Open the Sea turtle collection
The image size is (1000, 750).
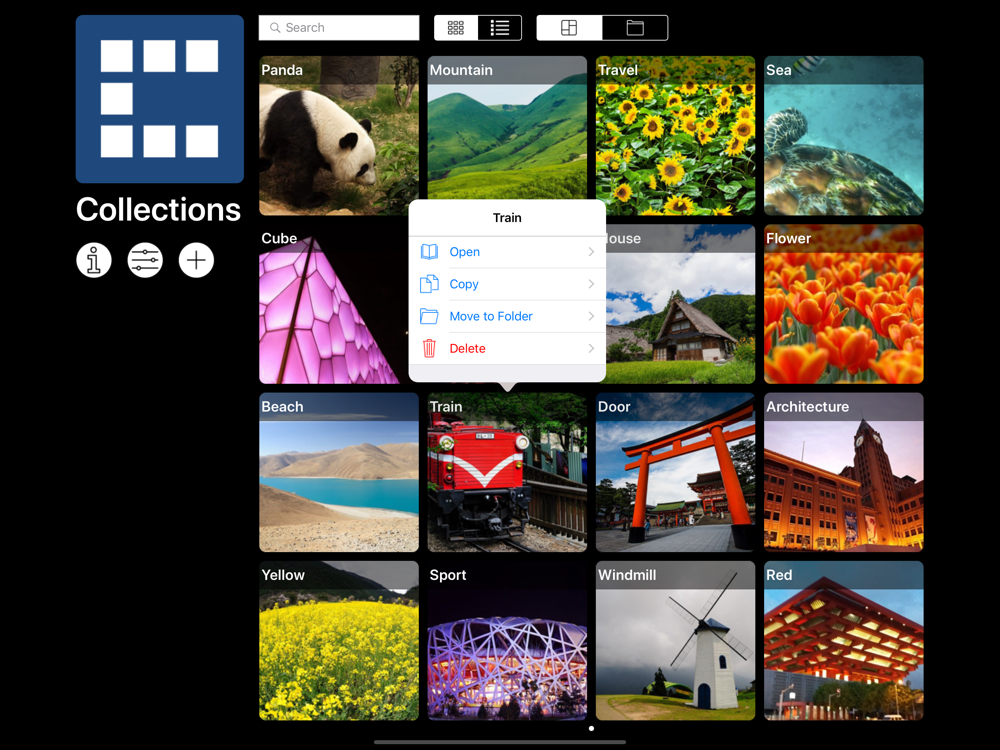pyautogui.click(x=844, y=136)
